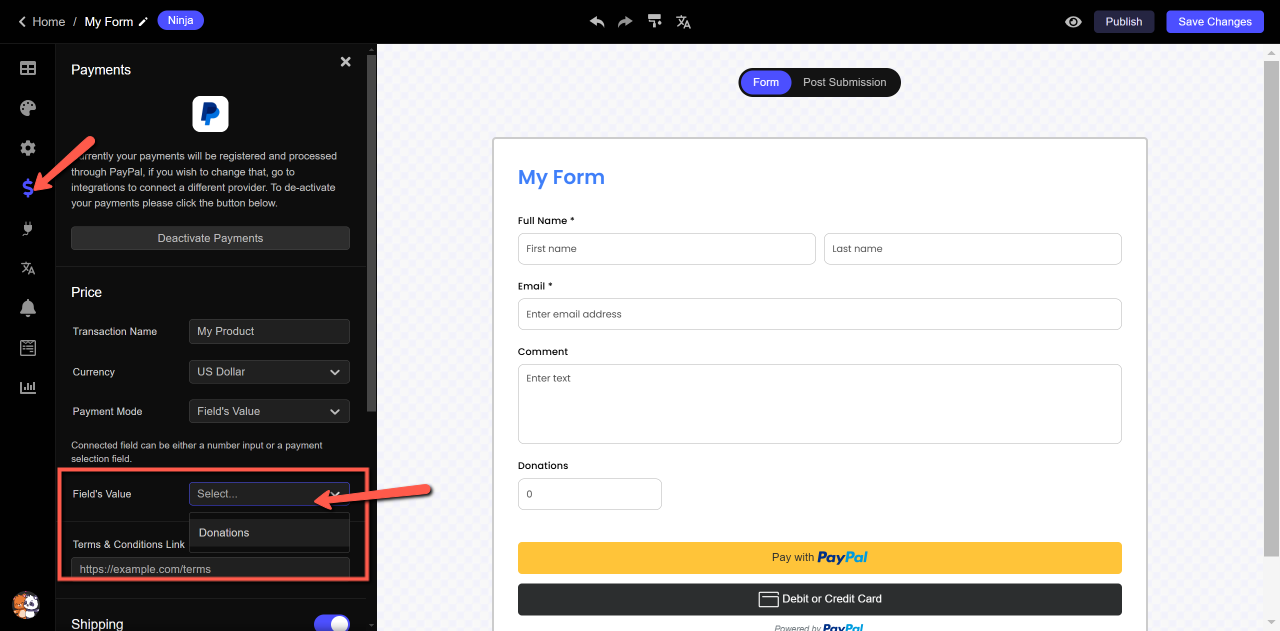Click the Comment text area

coord(820,404)
